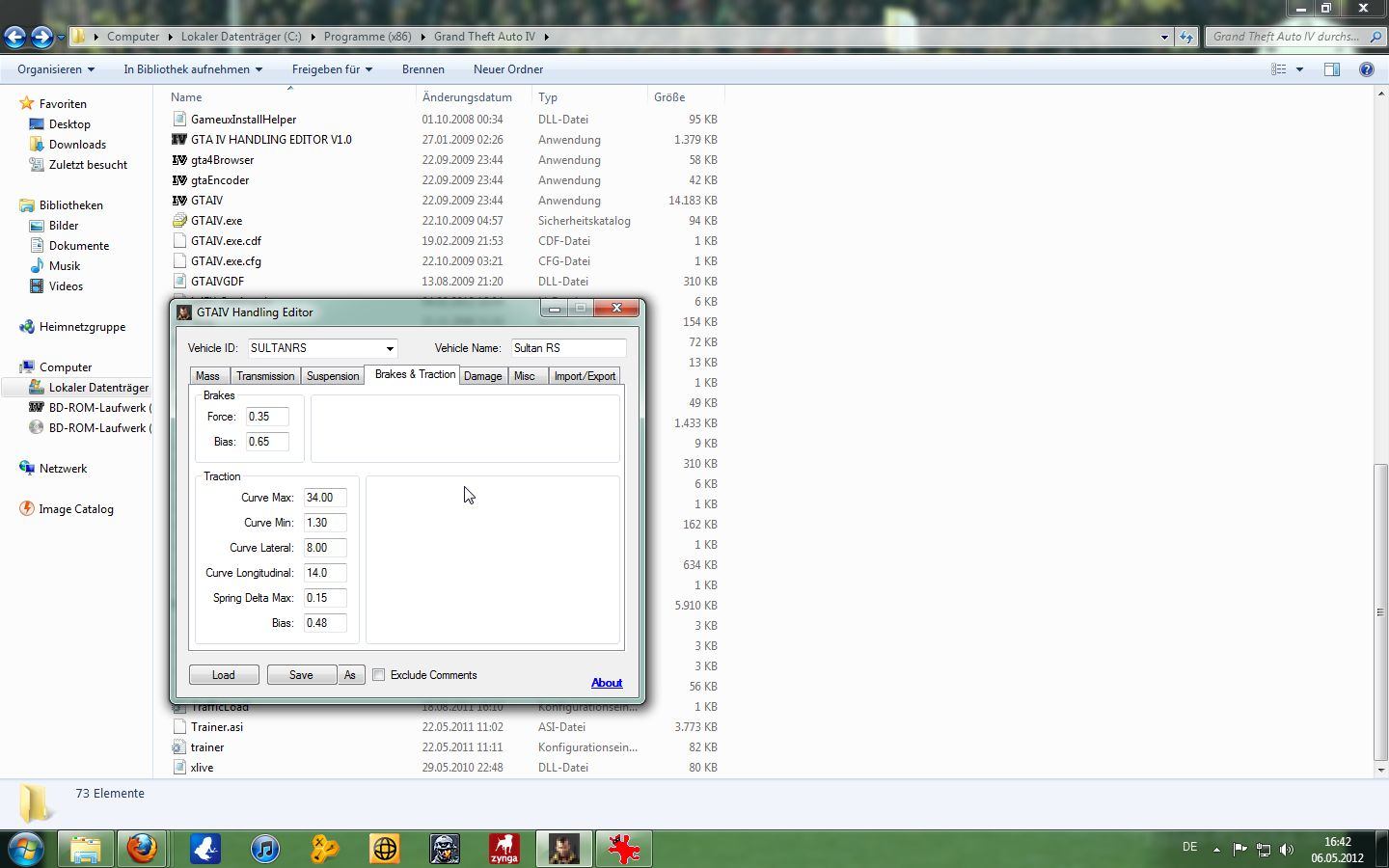Screen dimensions: 1389x868
Task: Open Heimnetzgruppe in the sidebar
Action: click(82, 327)
